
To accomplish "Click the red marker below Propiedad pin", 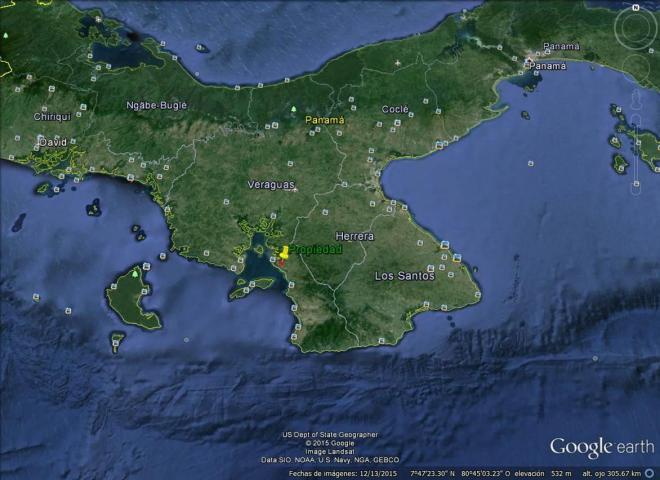I will click(281, 264).
